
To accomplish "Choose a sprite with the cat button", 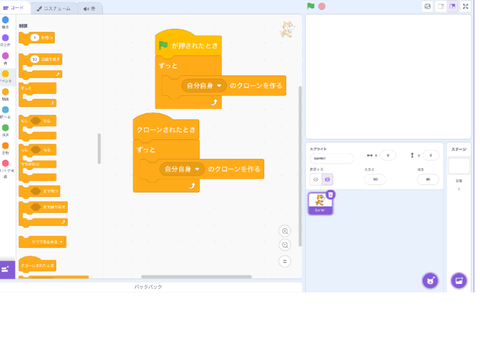I will [430, 281].
